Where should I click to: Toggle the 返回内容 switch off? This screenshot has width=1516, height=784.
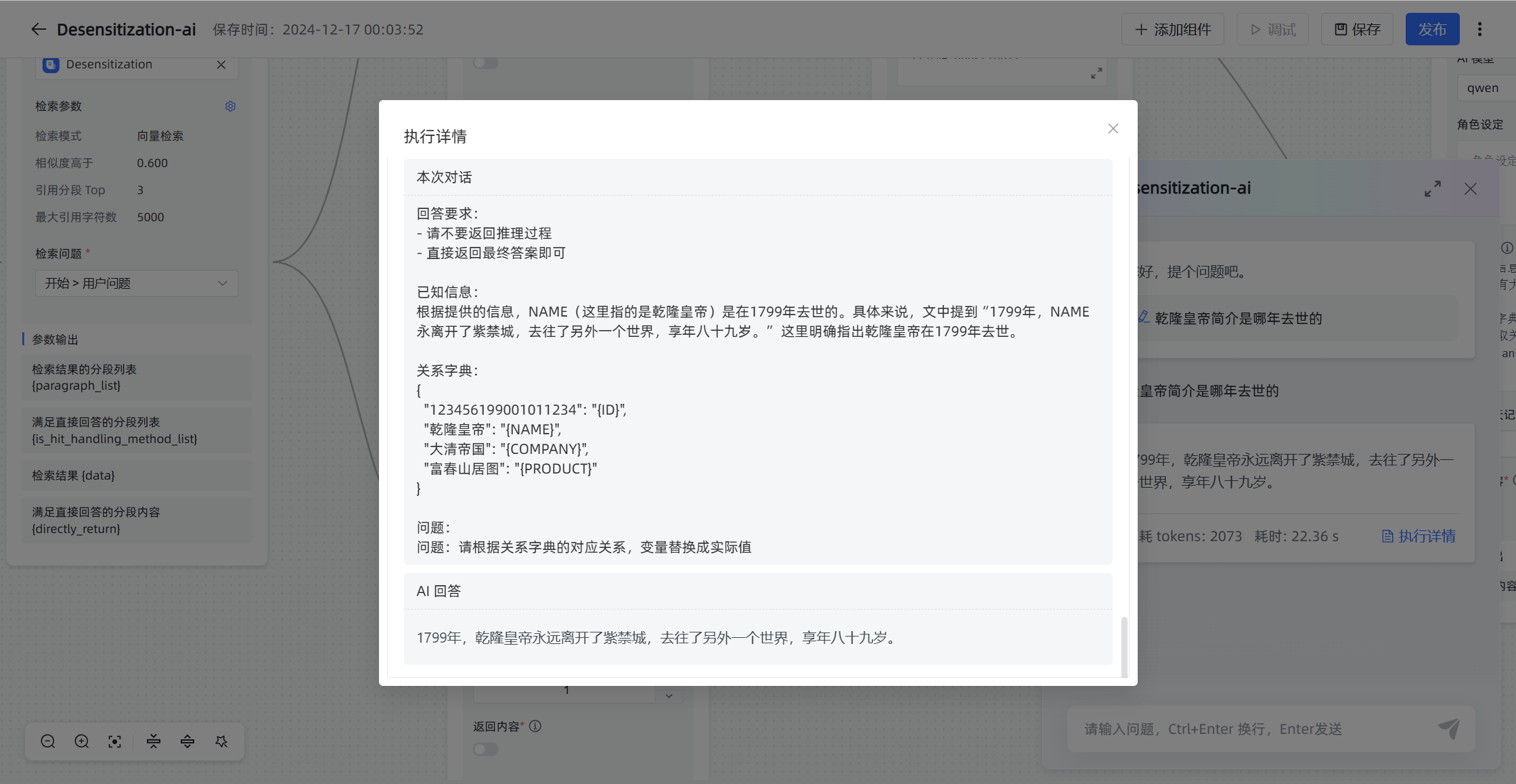pos(485,749)
